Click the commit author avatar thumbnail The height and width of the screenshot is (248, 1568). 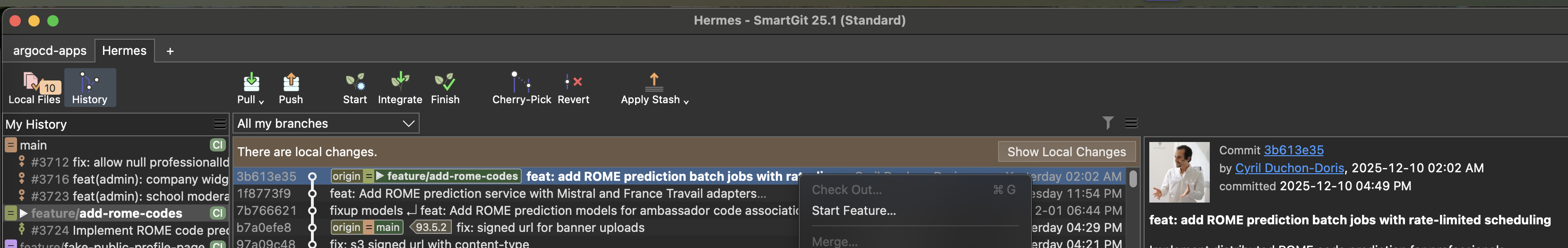(1179, 172)
